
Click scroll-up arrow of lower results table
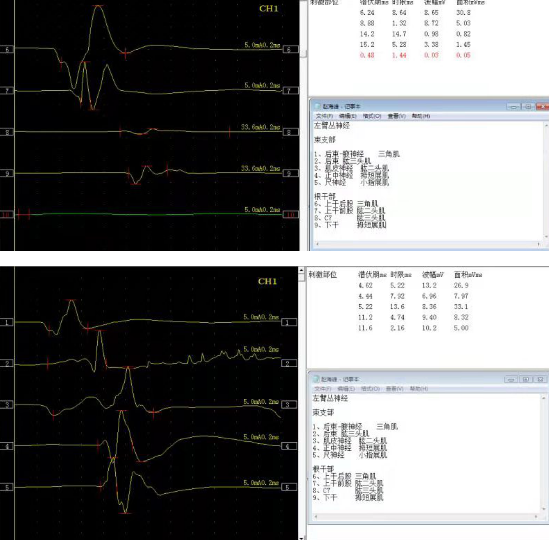coord(301,270)
